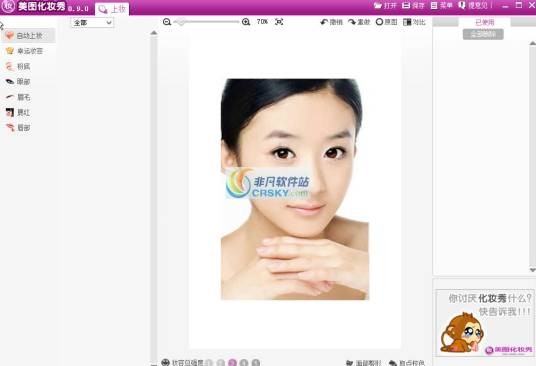Select the fourth makeup intensity dot
The width and height of the screenshot is (536, 366).
[x=244, y=363]
